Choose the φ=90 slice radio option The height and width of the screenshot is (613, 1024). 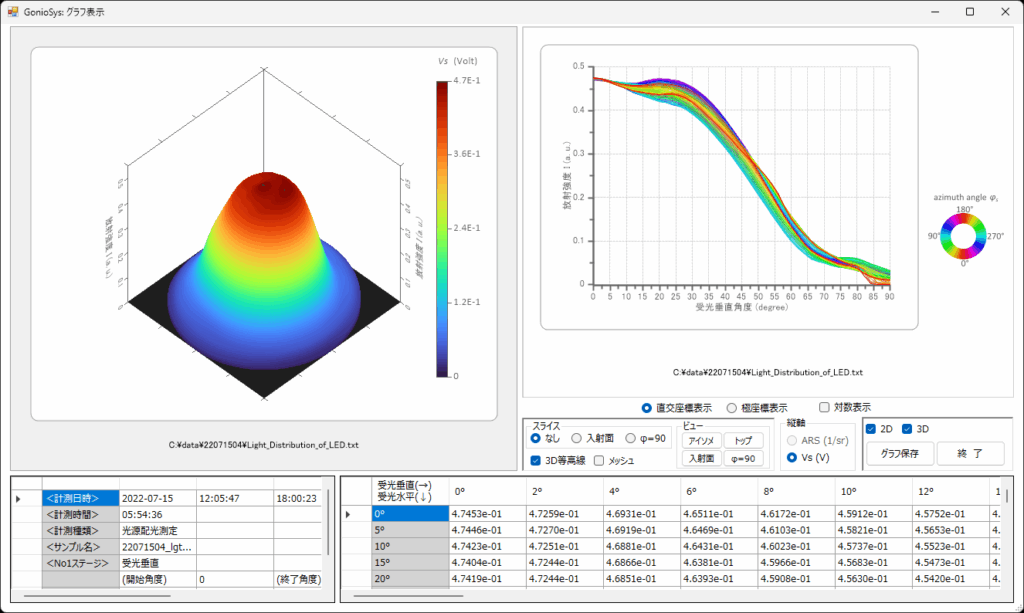point(630,438)
